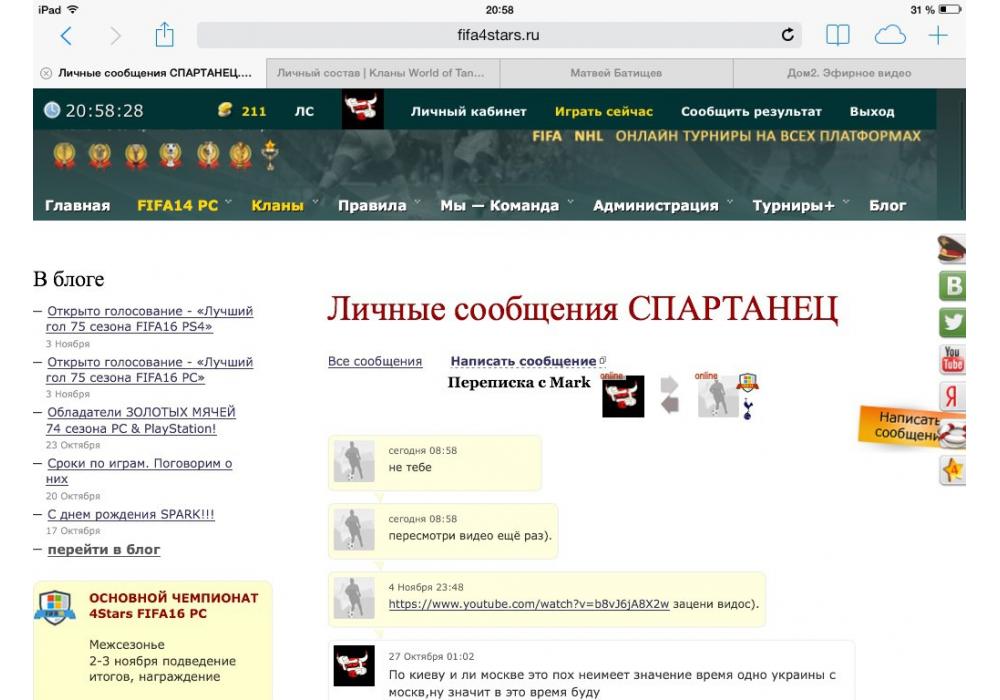Open the YouTube sidebar icon
The image size is (1000, 700).
tap(953, 359)
